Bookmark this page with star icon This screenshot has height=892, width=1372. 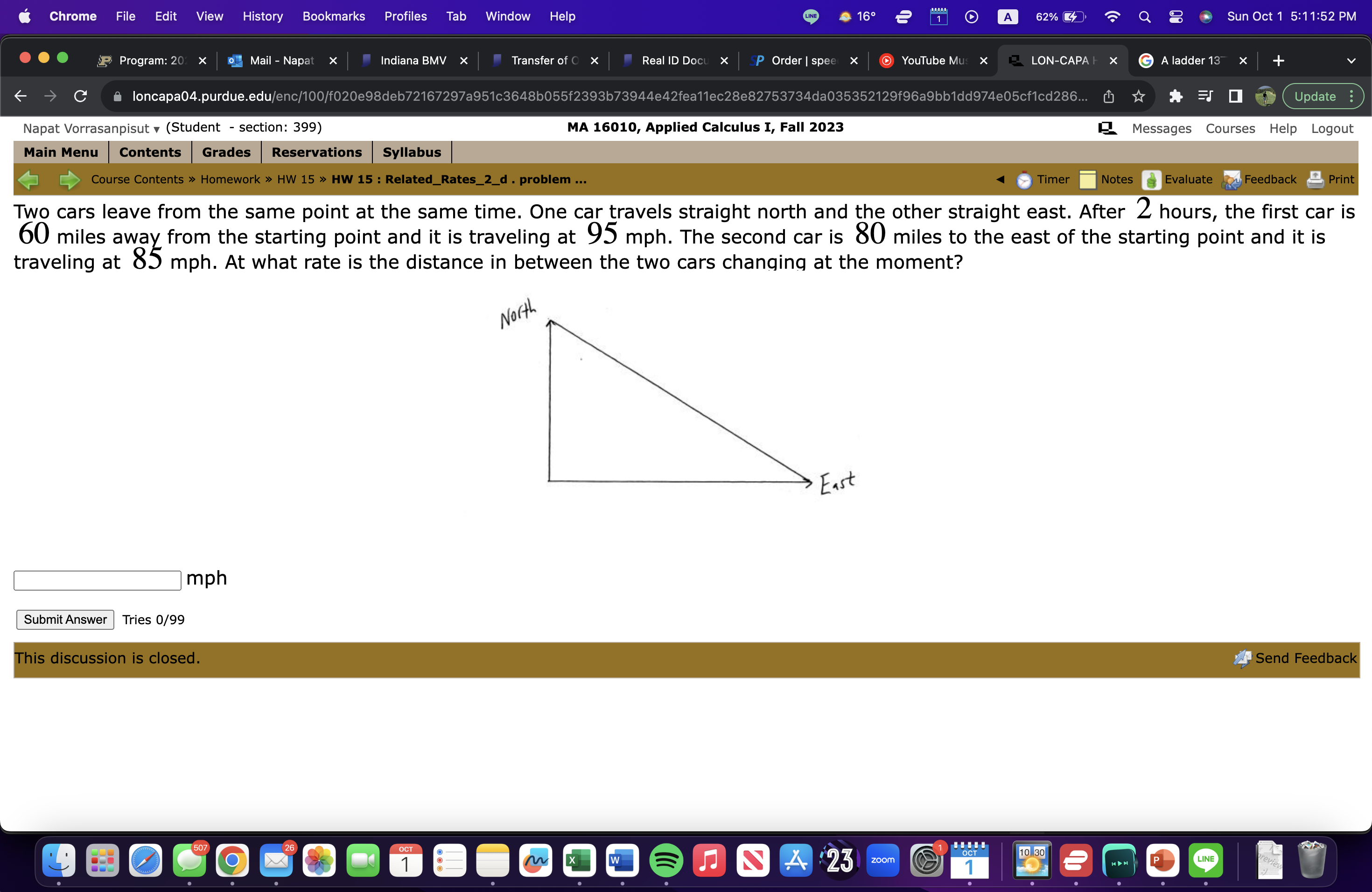(x=1138, y=96)
